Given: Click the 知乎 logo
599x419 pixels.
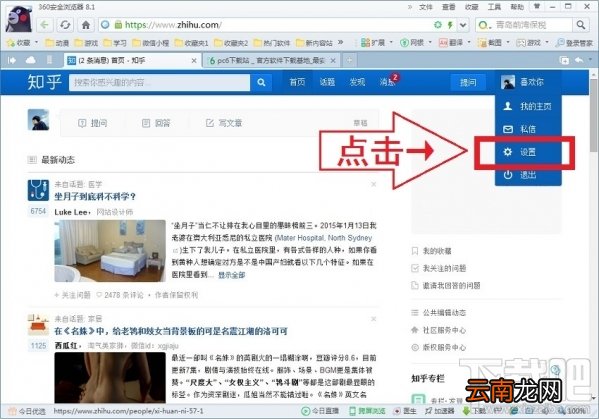Looking at the screenshot, I should coord(44,82).
